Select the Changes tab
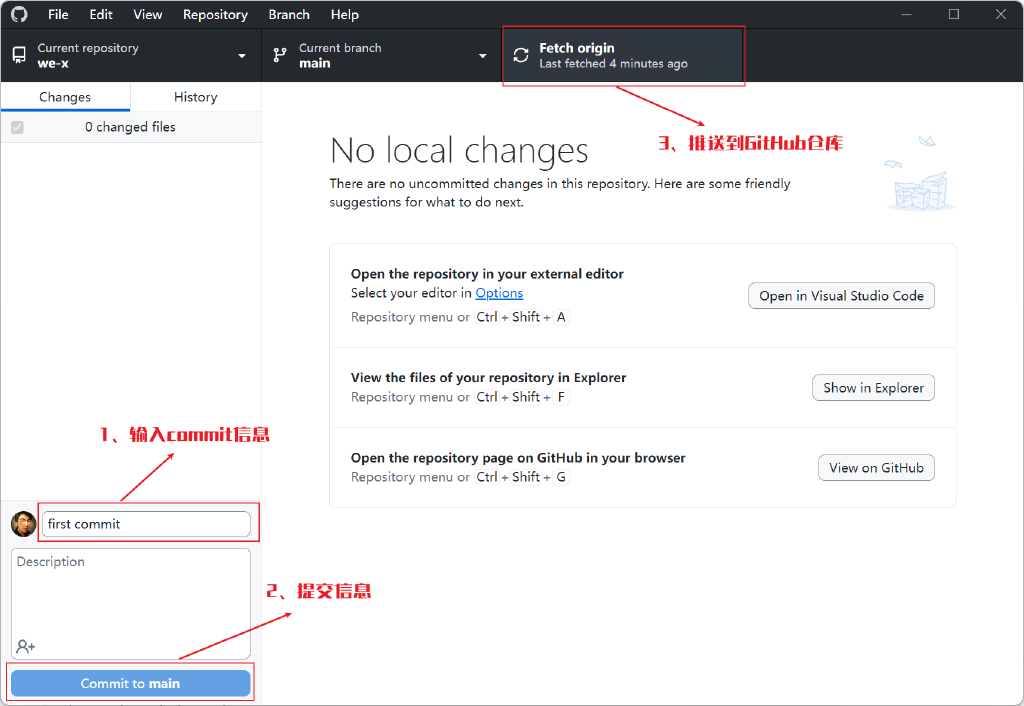1024x706 pixels. [x=65, y=97]
